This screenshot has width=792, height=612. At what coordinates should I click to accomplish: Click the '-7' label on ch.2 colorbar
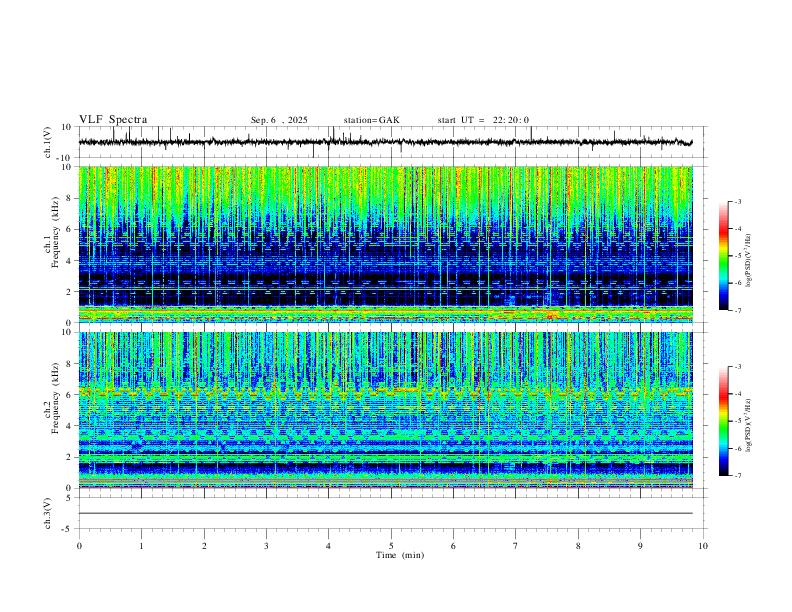738,476
